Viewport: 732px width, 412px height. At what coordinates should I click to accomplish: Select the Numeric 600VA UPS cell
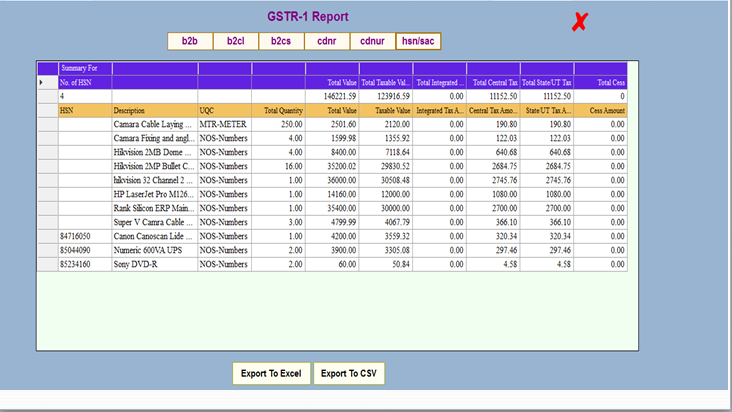[155, 251]
